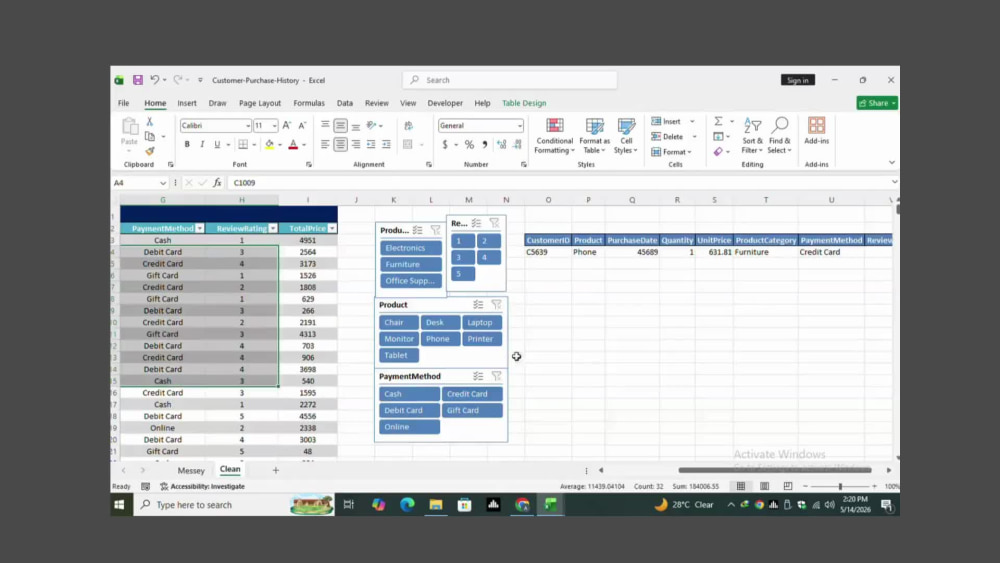Click the Share button

[877, 103]
